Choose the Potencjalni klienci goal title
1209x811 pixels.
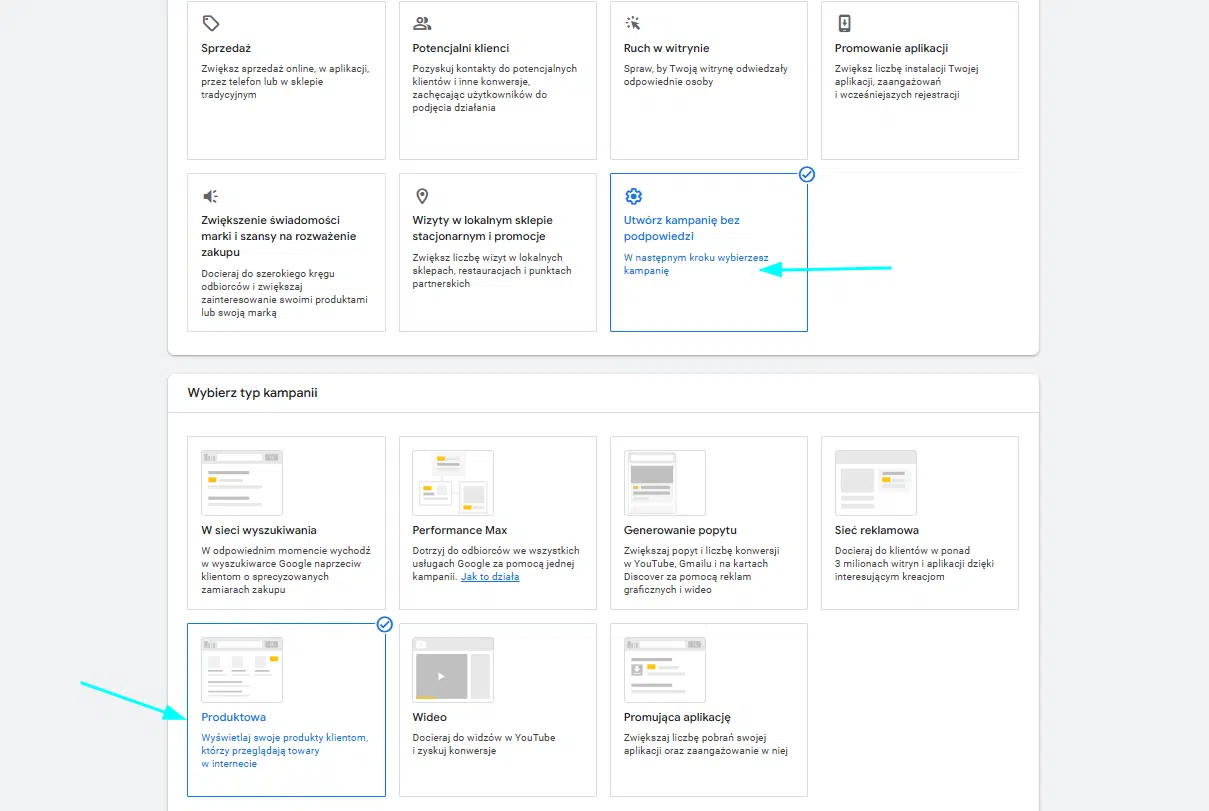[x=461, y=48]
